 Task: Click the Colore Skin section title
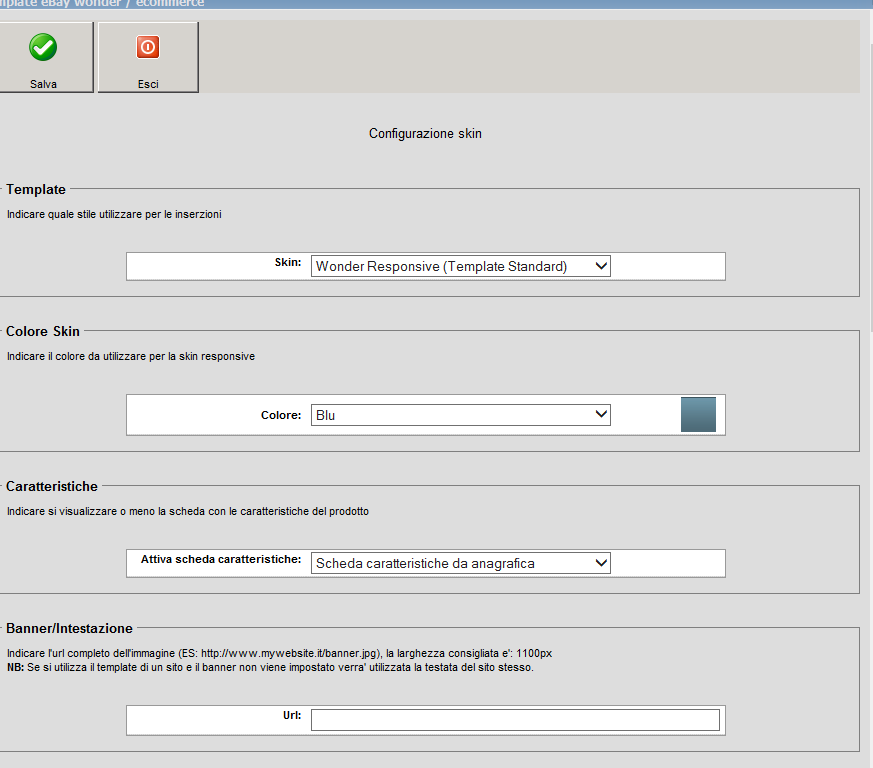[43, 331]
